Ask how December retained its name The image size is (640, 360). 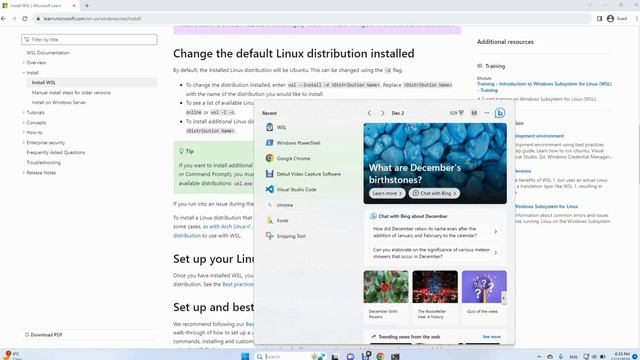pos(435,232)
